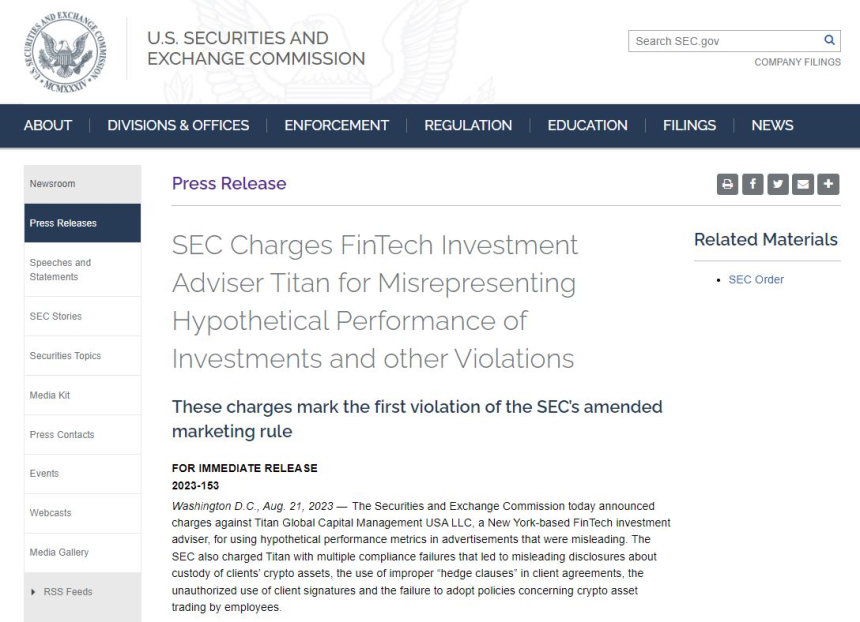The image size is (860, 622).
Task: Go to the Enforcement section
Action: 336,125
